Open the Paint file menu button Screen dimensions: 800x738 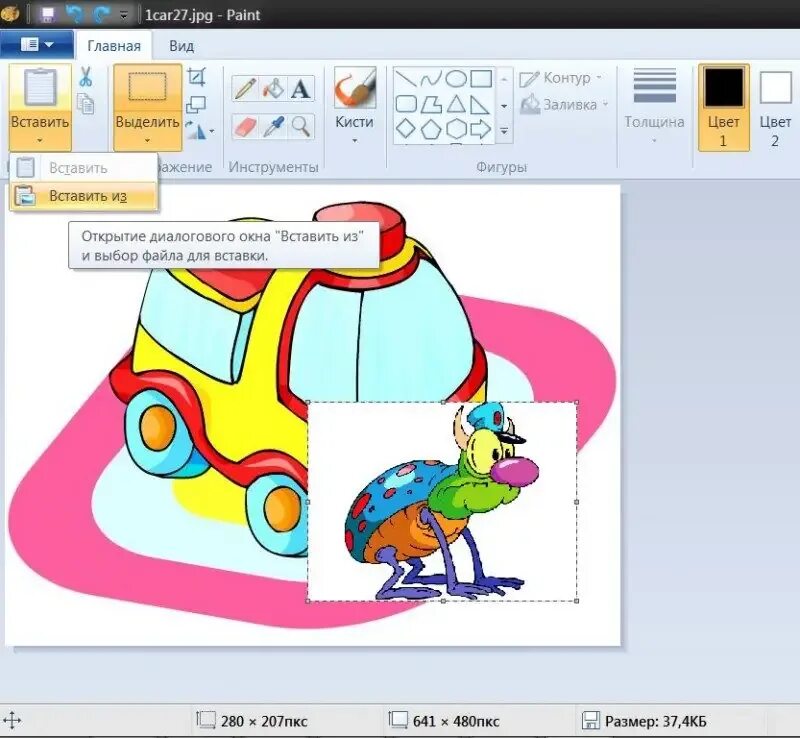coord(37,45)
